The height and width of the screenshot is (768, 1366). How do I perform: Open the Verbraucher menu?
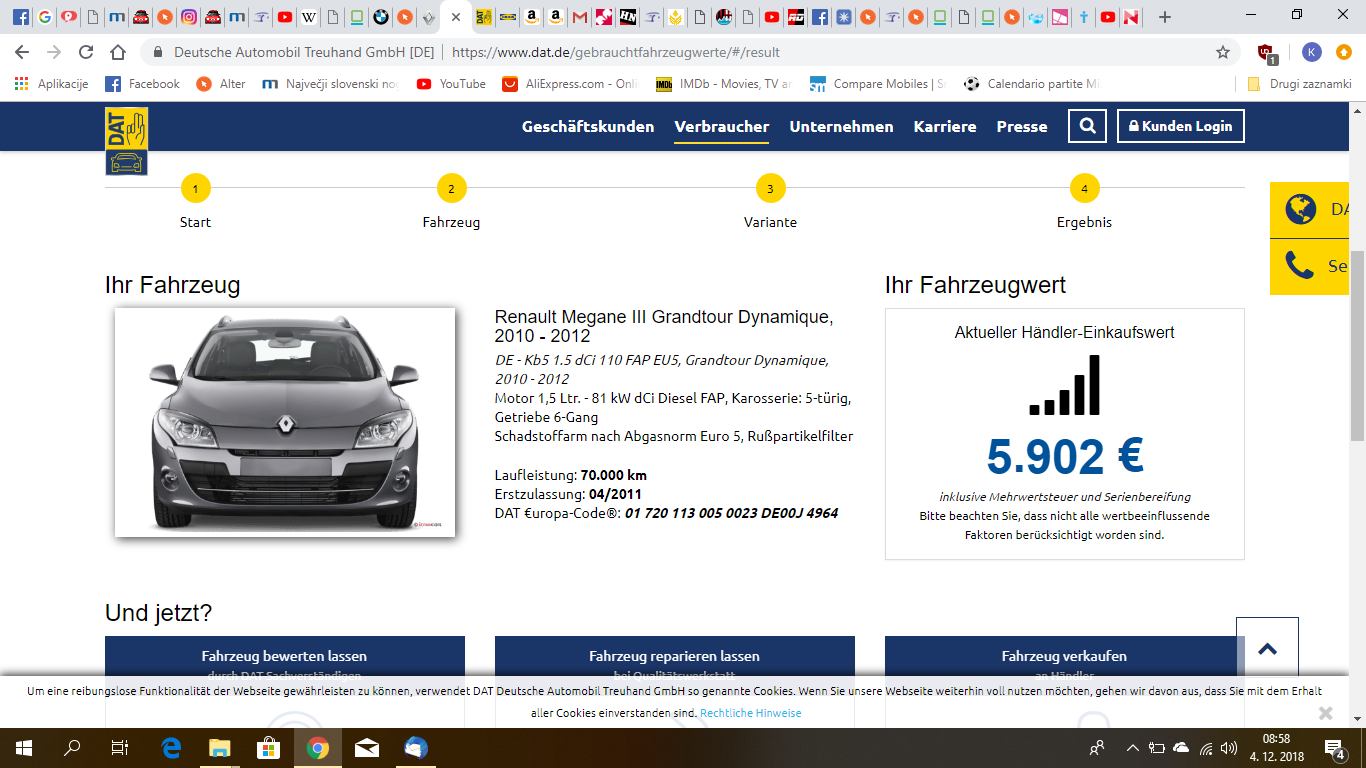click(722, 127)
